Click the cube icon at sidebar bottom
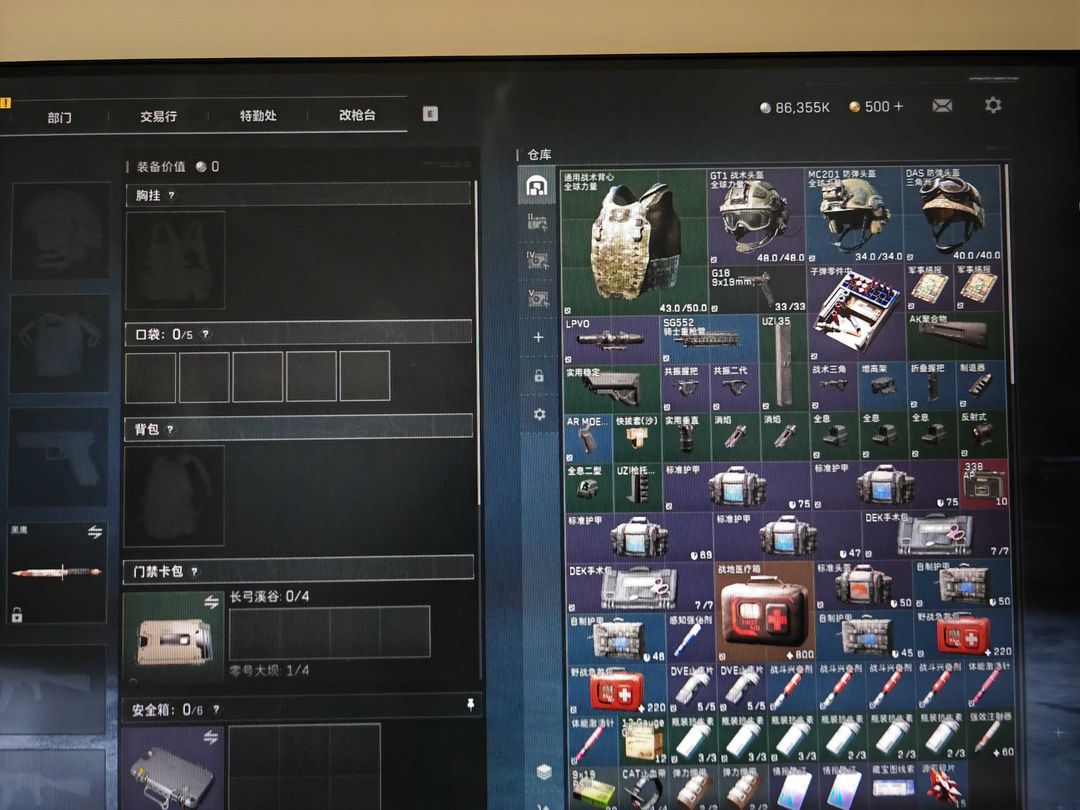This screenshot has width=1080, height=810. pyautogui.click(x=544, y=771)
